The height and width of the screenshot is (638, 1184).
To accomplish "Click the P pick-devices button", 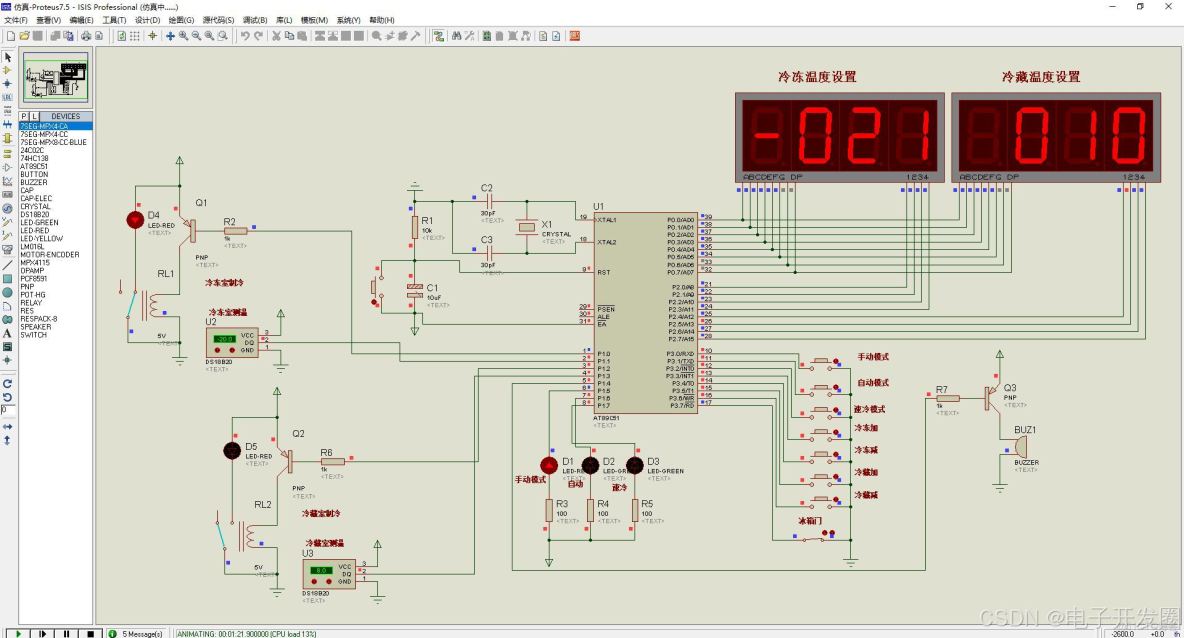I will tap(24, 115).
